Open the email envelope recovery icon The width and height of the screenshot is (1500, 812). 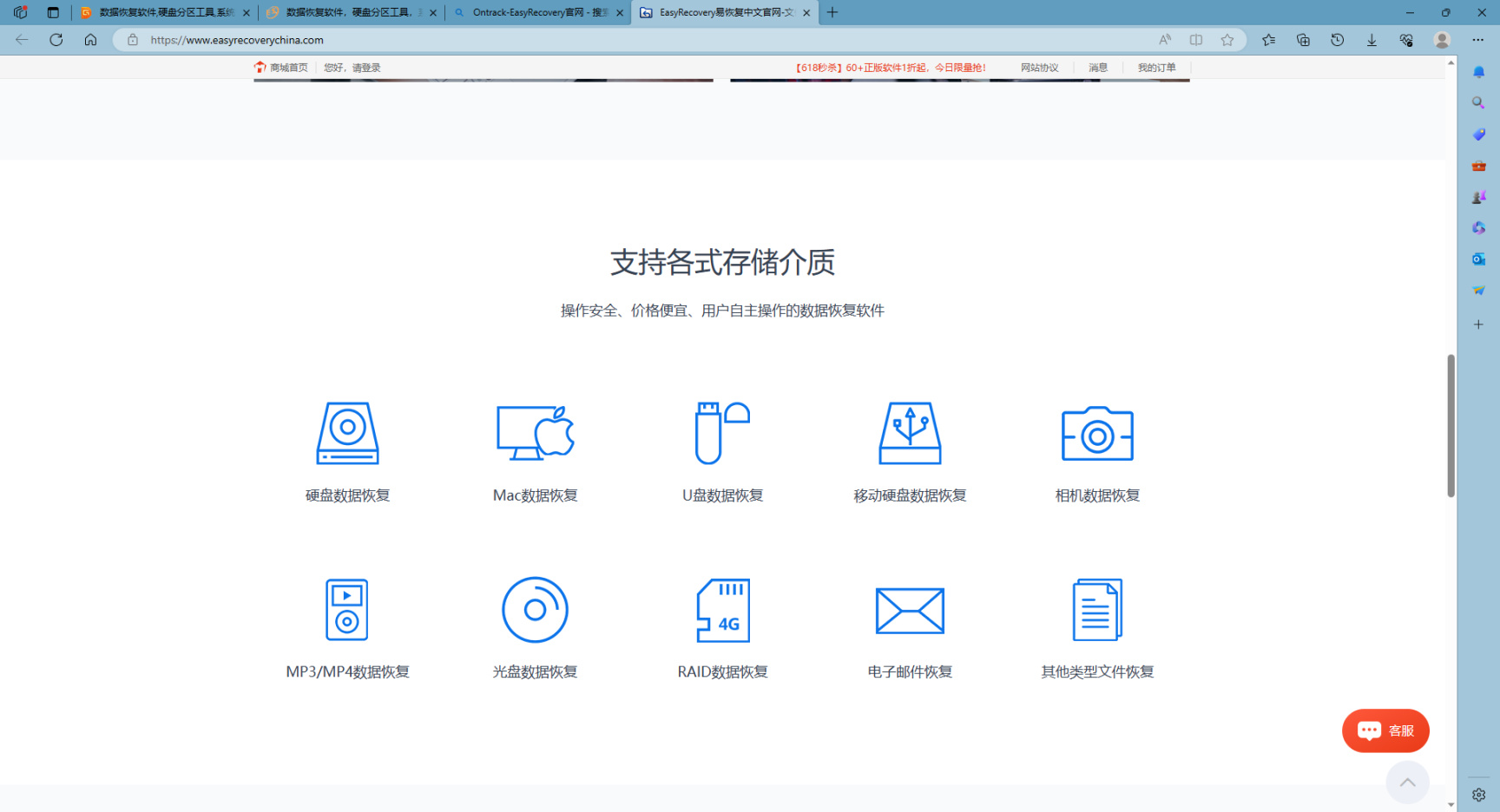910,610
